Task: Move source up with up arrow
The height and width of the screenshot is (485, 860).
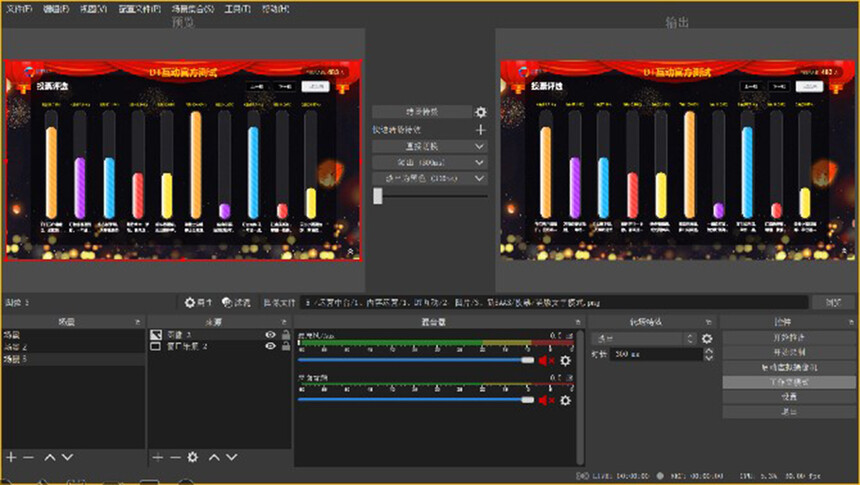Action: 214,457
